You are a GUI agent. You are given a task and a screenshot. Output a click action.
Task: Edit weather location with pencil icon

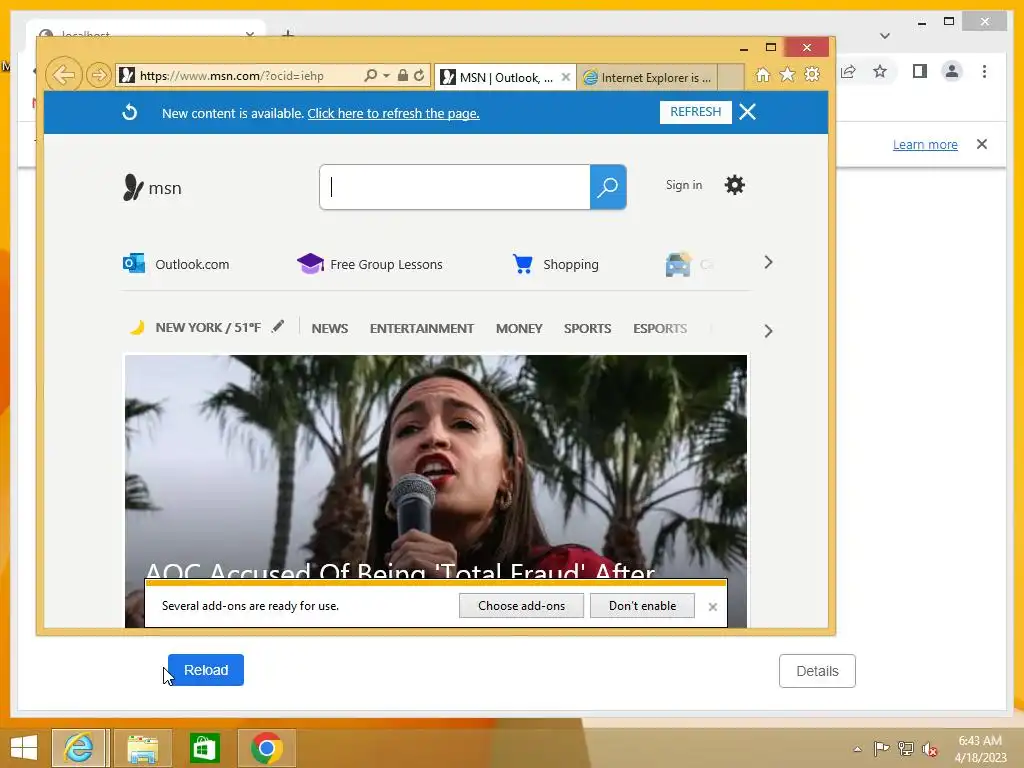[278, 326]
